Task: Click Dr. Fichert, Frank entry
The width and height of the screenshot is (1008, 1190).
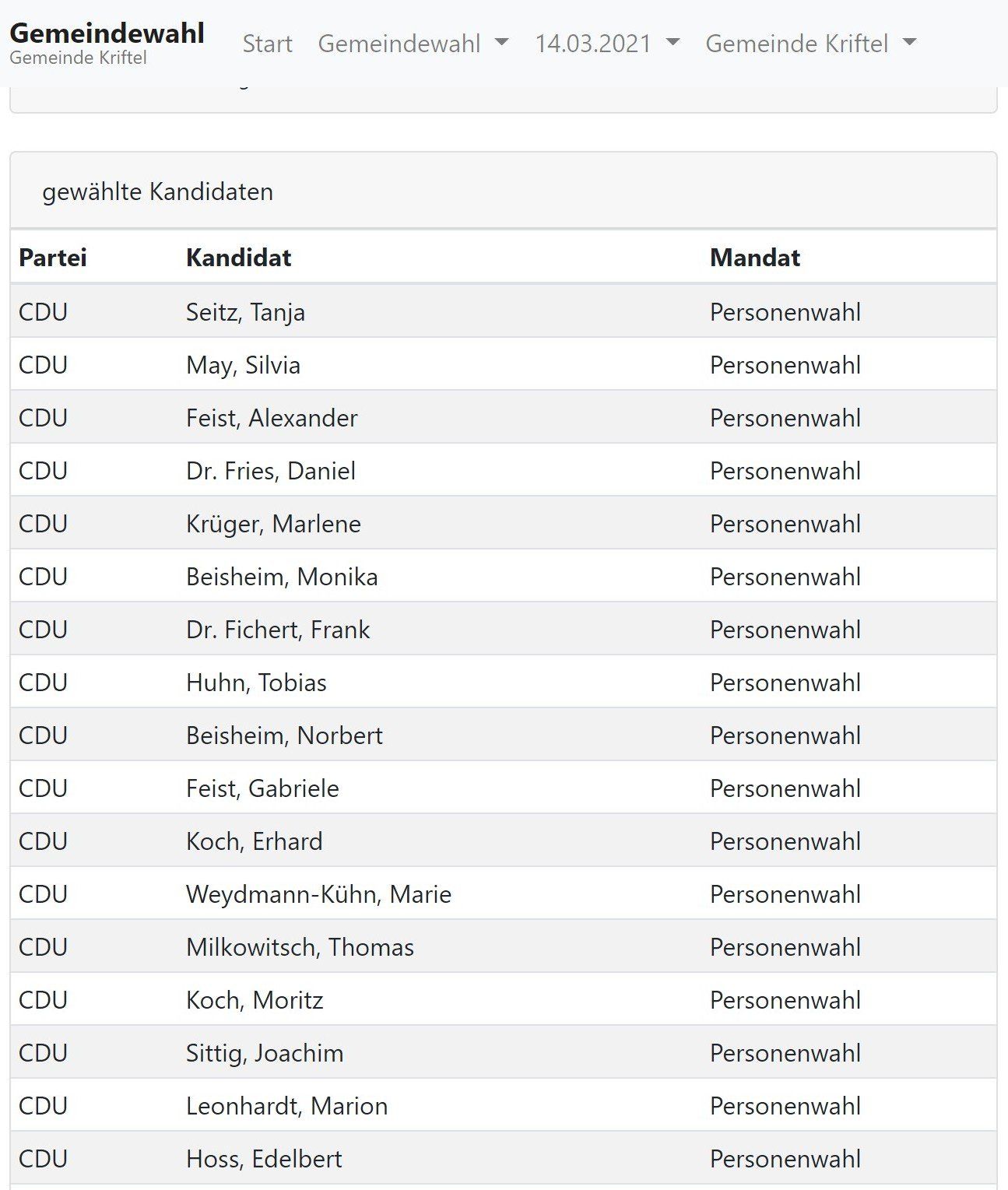Action: [278, 630]
